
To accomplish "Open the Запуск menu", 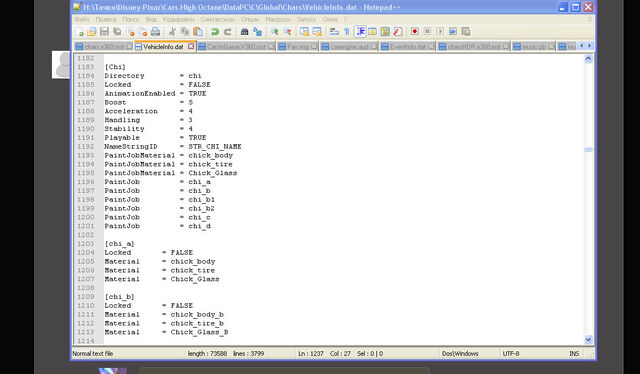I will [307, 19].
